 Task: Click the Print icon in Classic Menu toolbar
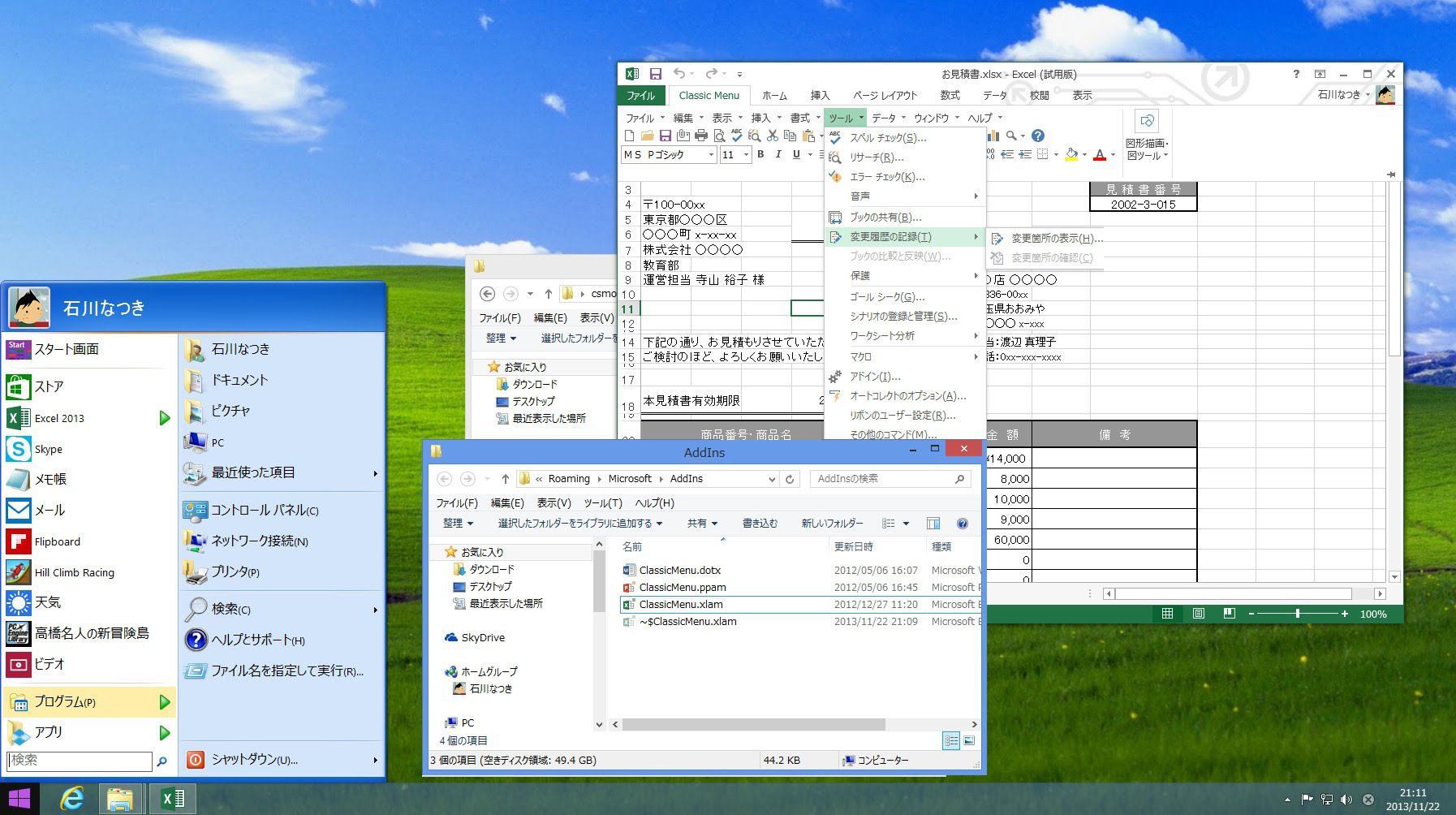[x=701, y=136]
